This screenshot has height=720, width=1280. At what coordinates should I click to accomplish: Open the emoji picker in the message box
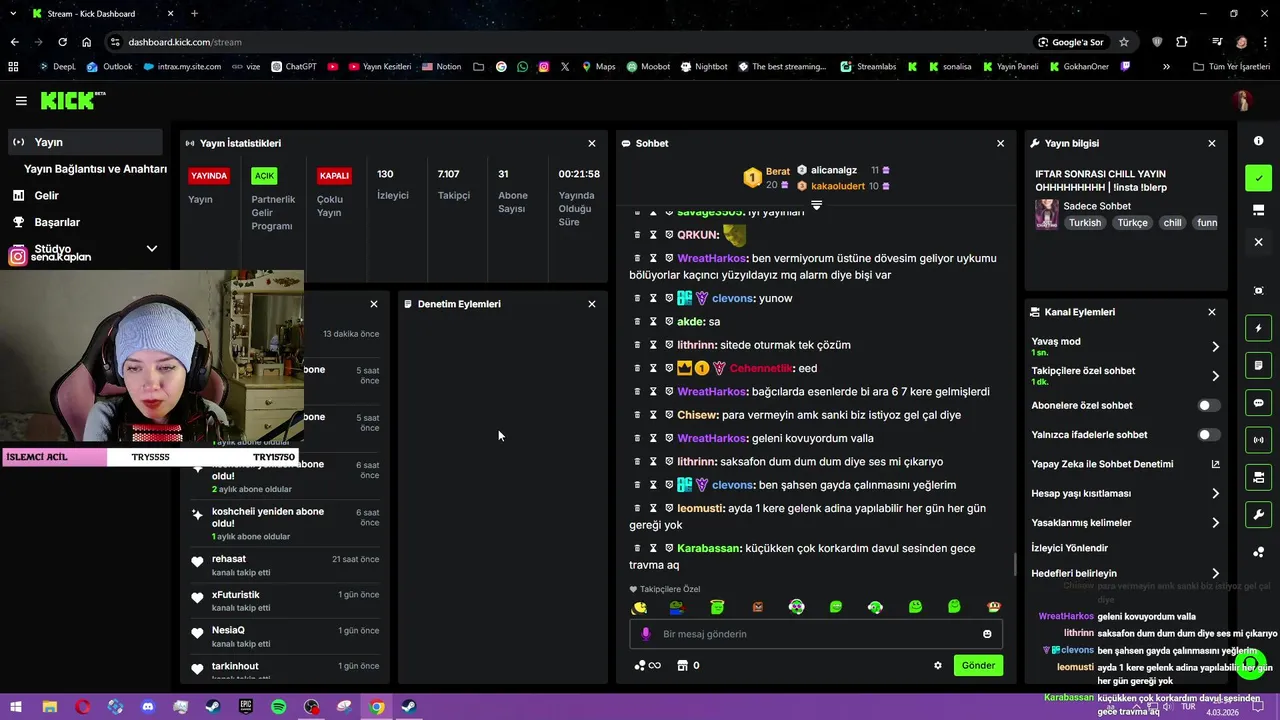tap(987, 634)
